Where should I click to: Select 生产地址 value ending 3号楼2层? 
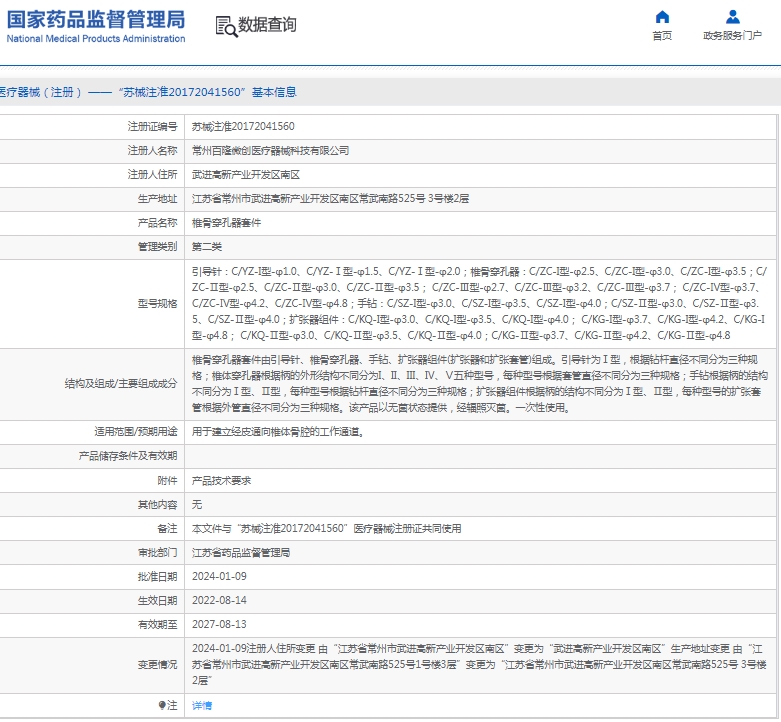pos(330,199)
